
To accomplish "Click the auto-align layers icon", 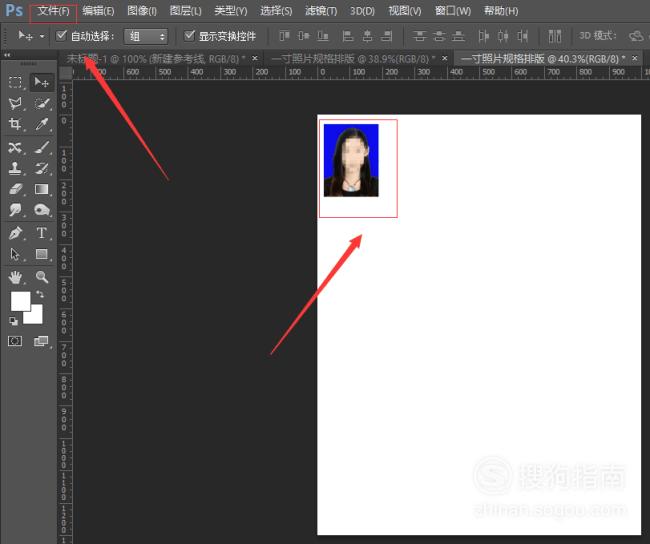I will pyautogui.click(x=555, y=36).
